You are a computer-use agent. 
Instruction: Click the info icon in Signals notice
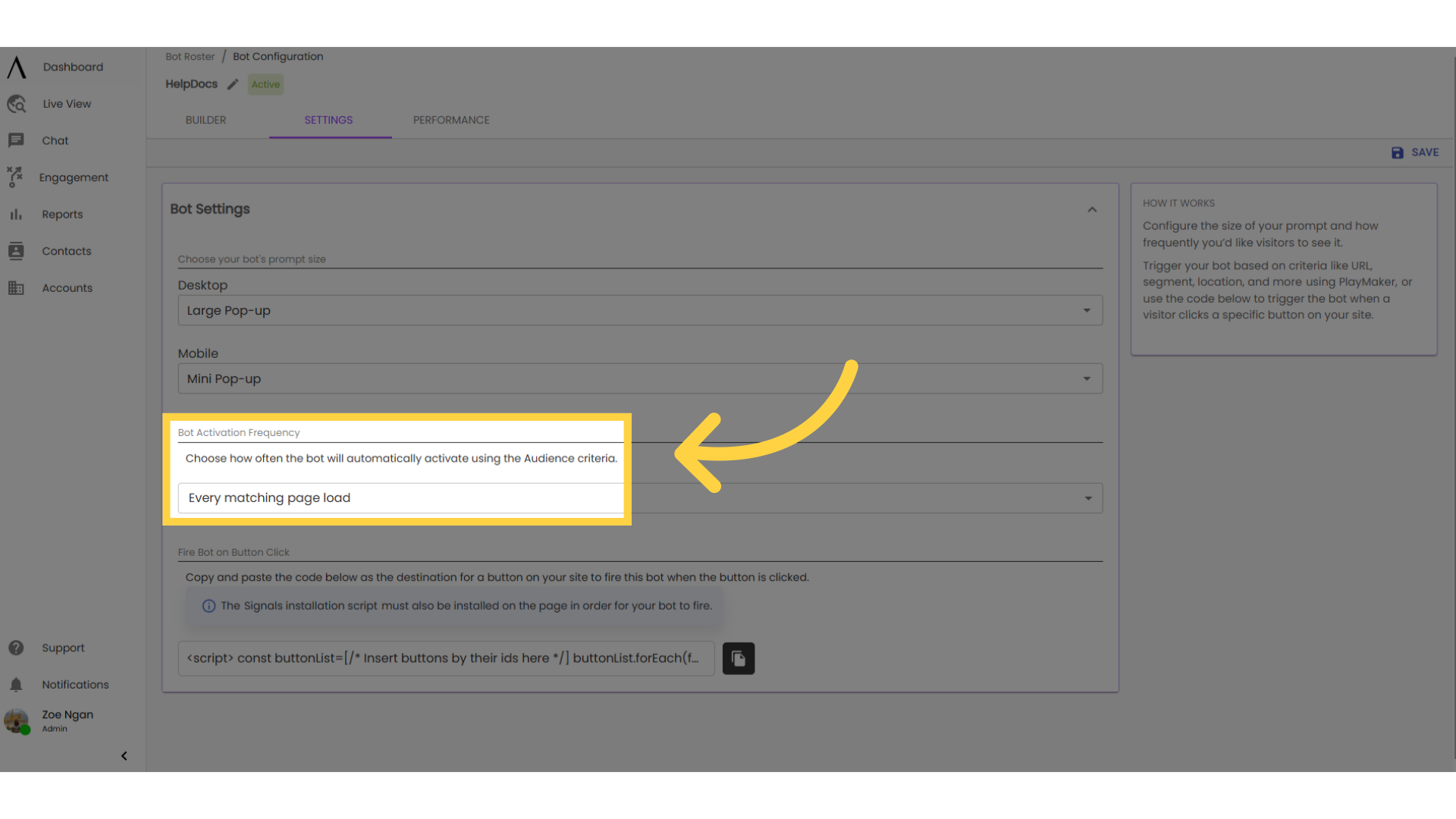209,606
